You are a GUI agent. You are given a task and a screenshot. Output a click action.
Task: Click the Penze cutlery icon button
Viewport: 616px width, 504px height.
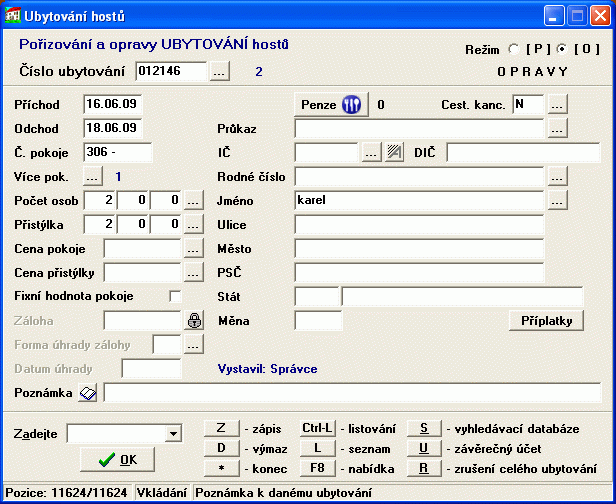click(331, 104)
